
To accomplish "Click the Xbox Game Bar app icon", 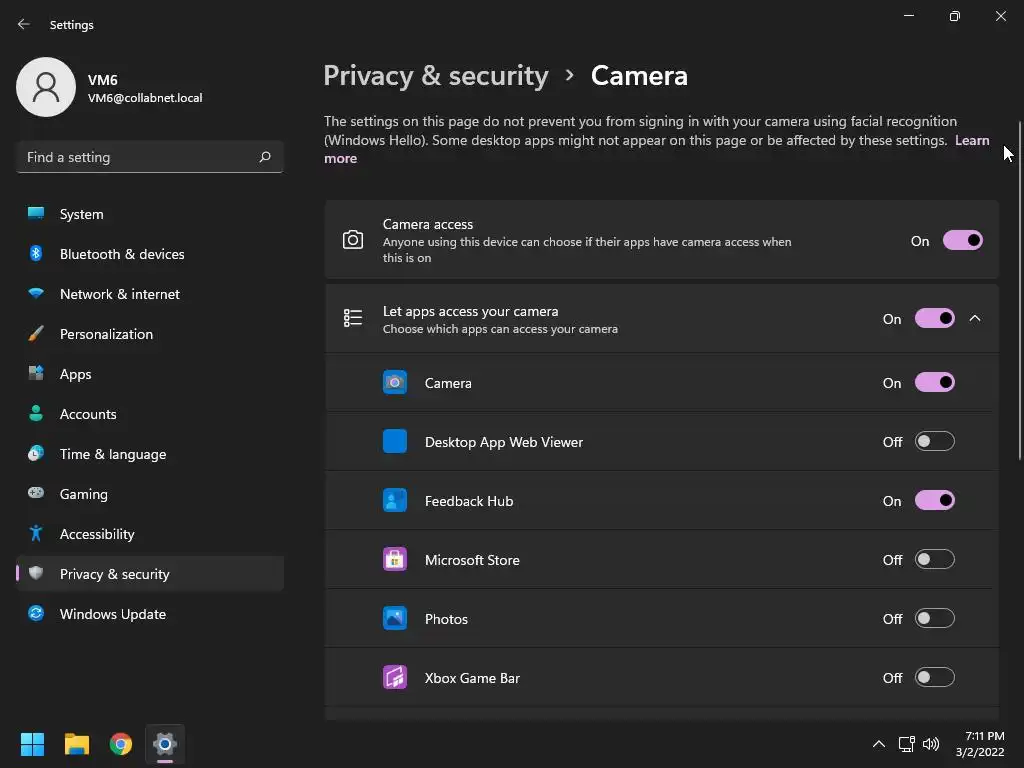I will coord(395,678).
